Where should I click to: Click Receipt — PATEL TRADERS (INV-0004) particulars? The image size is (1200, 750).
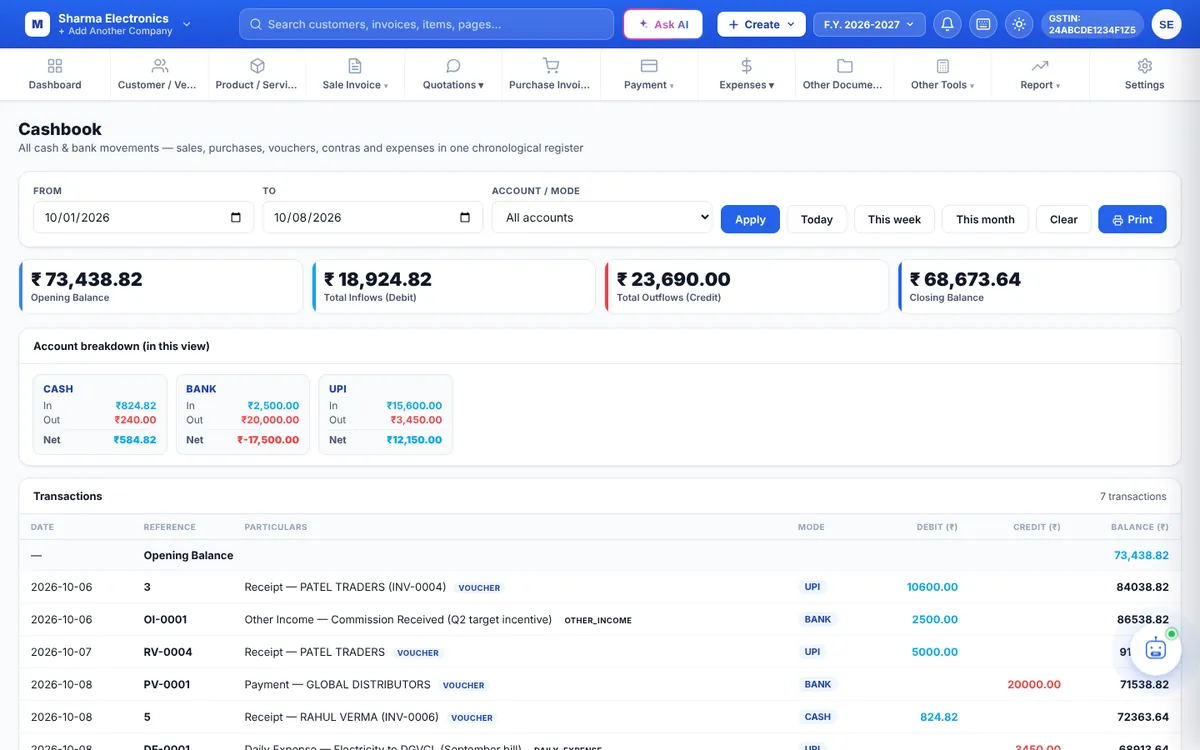(x=345, y=587)
